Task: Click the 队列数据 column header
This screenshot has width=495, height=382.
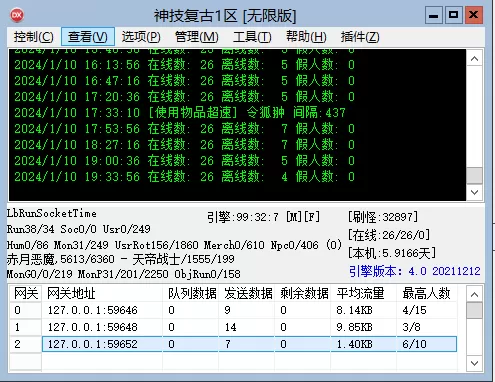Action: pos(191,294)
